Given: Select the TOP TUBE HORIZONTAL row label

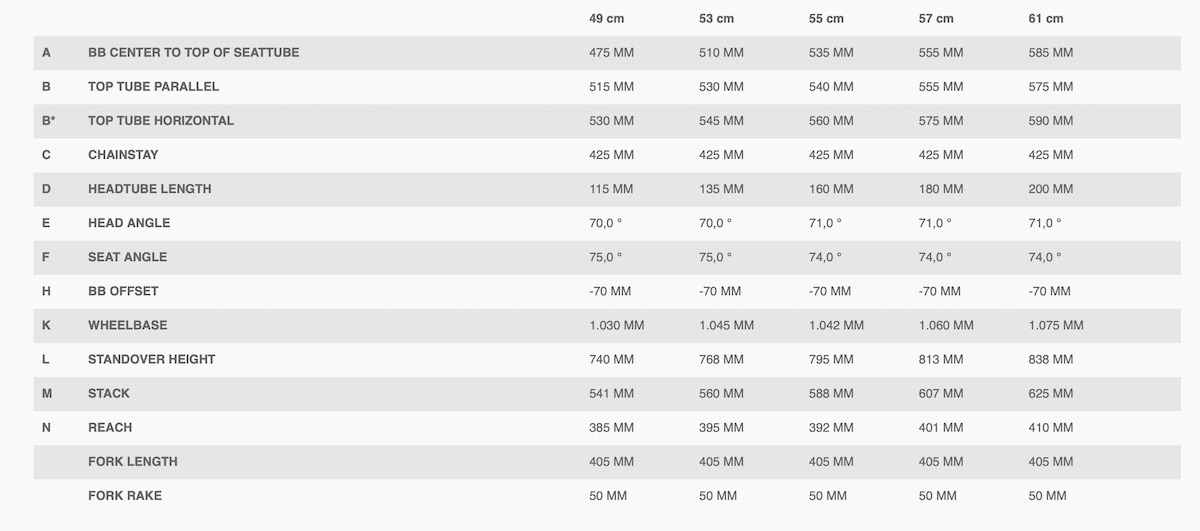Looking at the screenshot, I should pyautogui.click(x=161, y=121).
